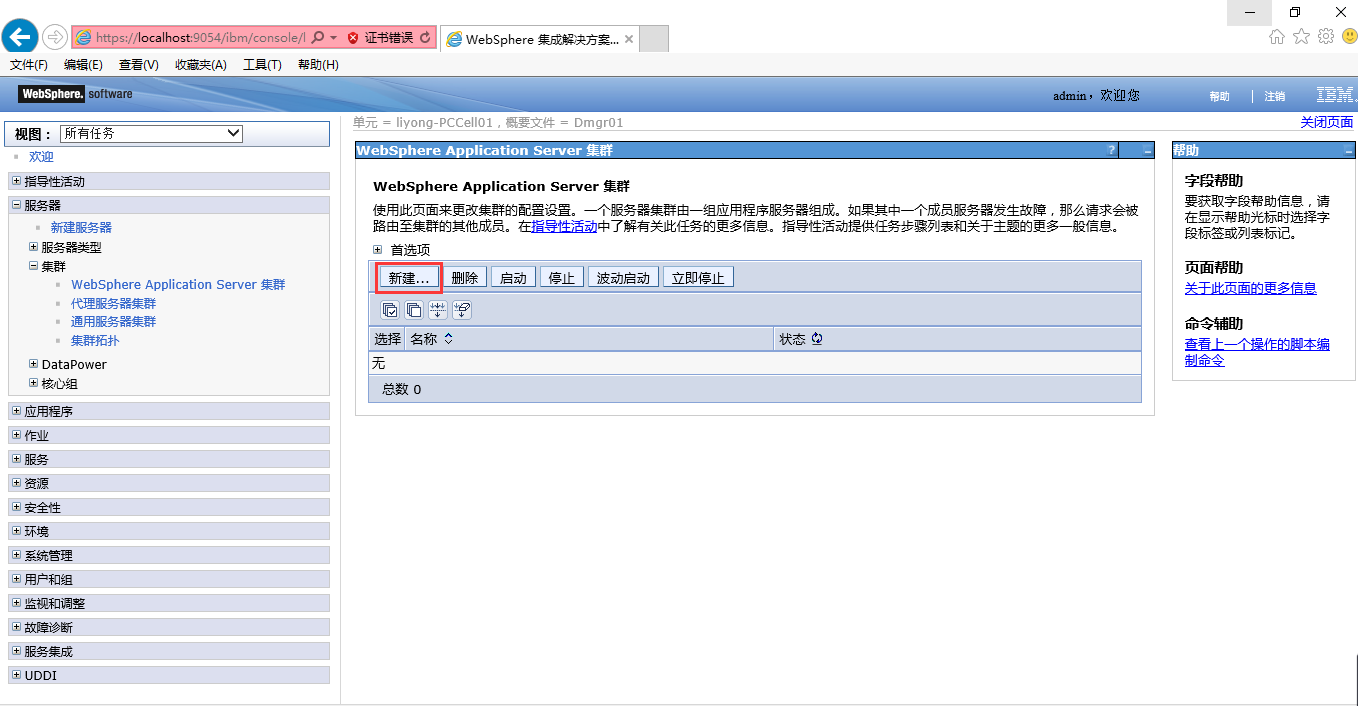1358x706 pixels.
Task: Close the WebSphere 集成解决方案 browser tab
Action: 628,39
